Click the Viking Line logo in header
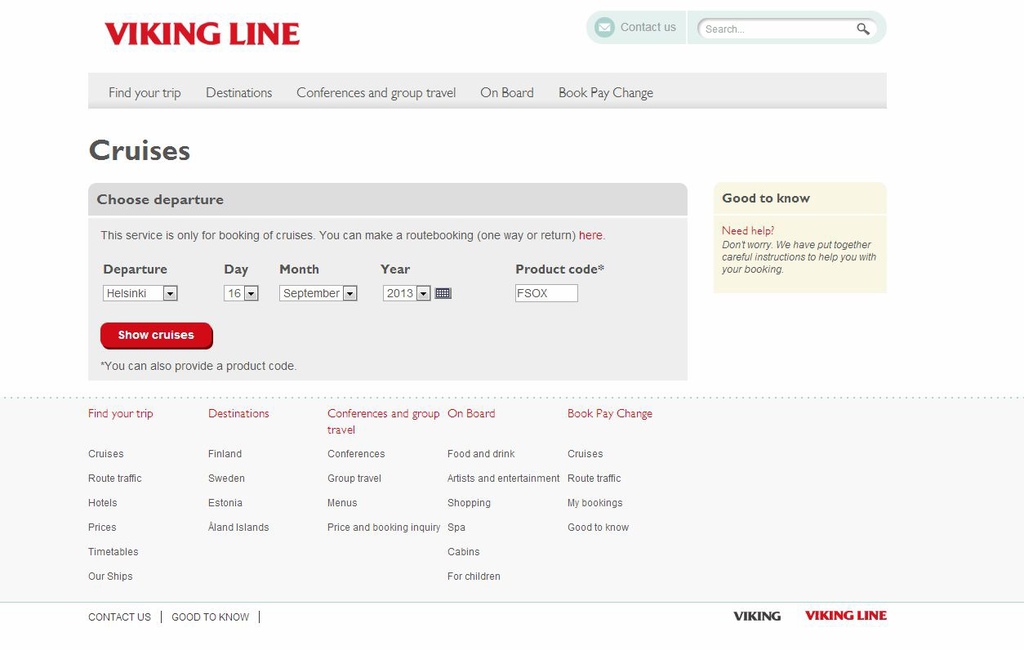 pos(202,33)
